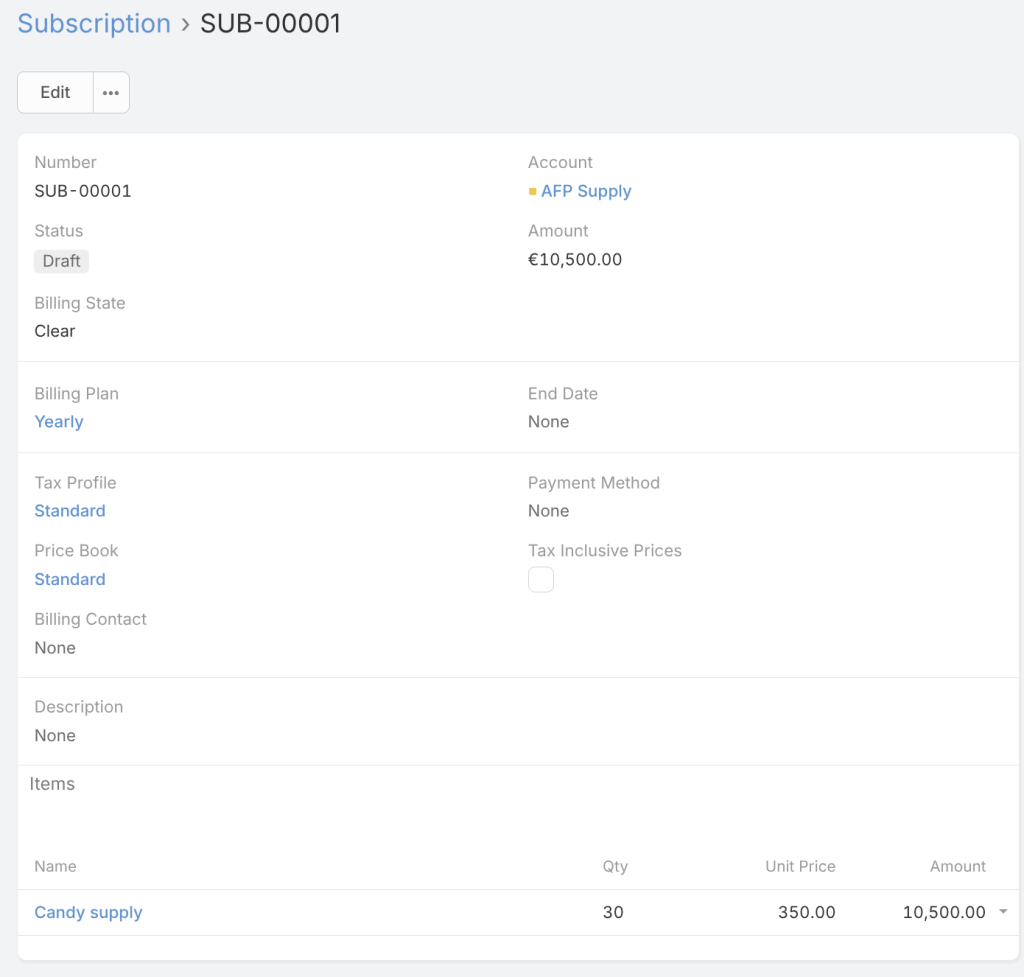Go back to the Subscription list breadcrumb
This screenshot has height=977, width=1024.
[x=94, y=24]
